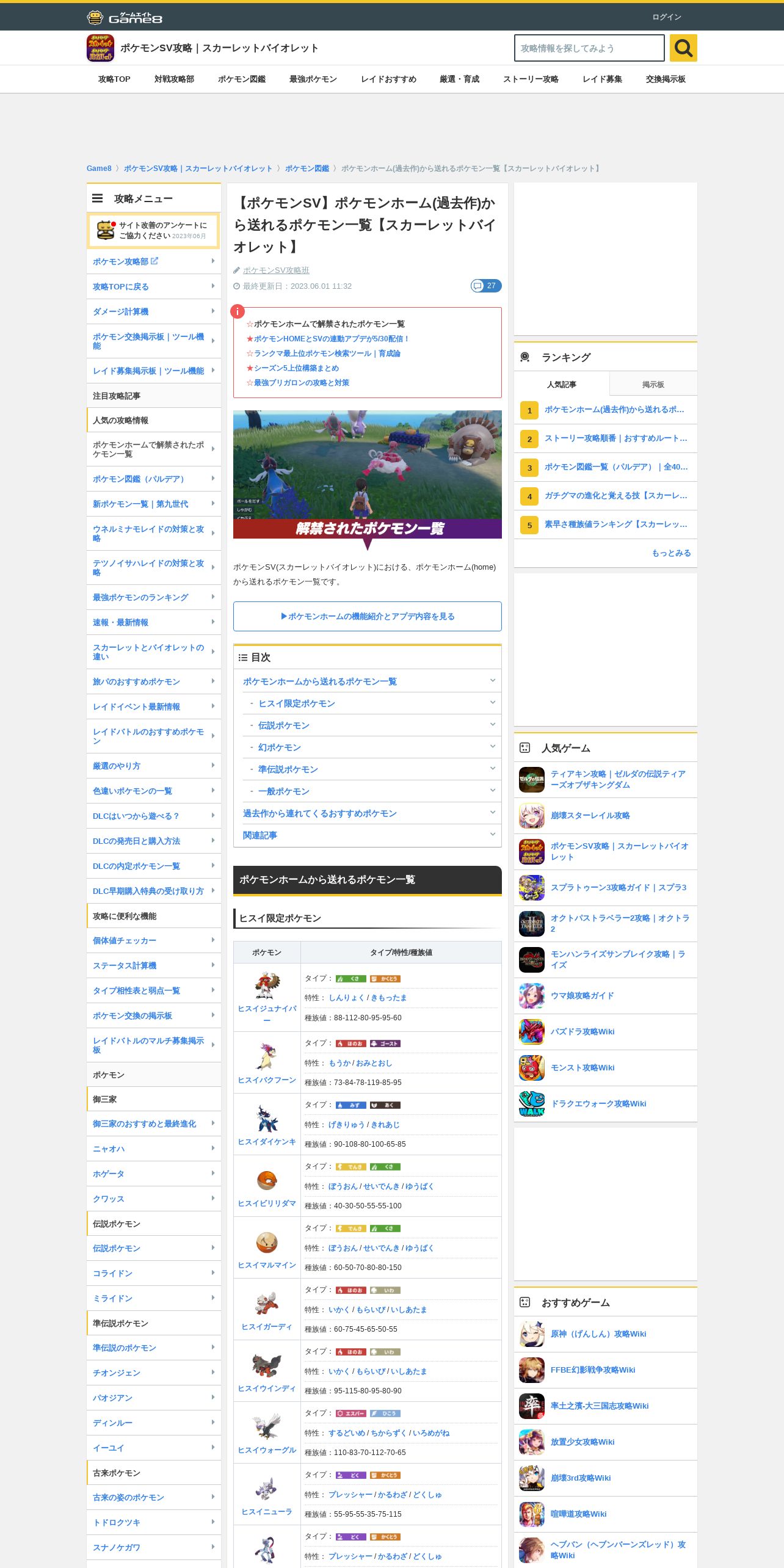The width and height of the screenshot is (784, 1568).
Task: Click ヒスイニューラ sprite image
Action: pos(267,1488)
